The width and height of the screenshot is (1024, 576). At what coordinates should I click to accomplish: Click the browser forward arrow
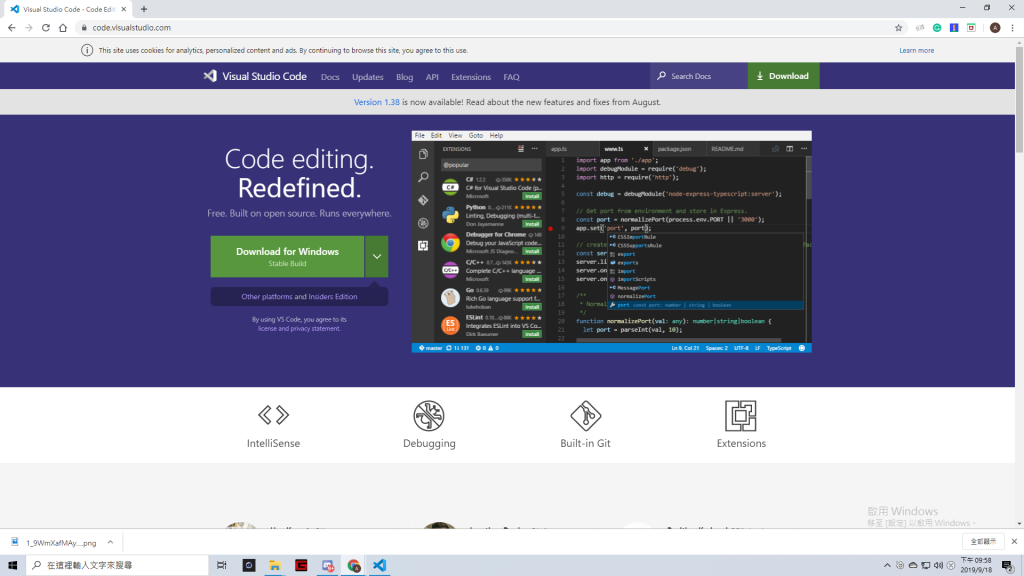point(29,27)
